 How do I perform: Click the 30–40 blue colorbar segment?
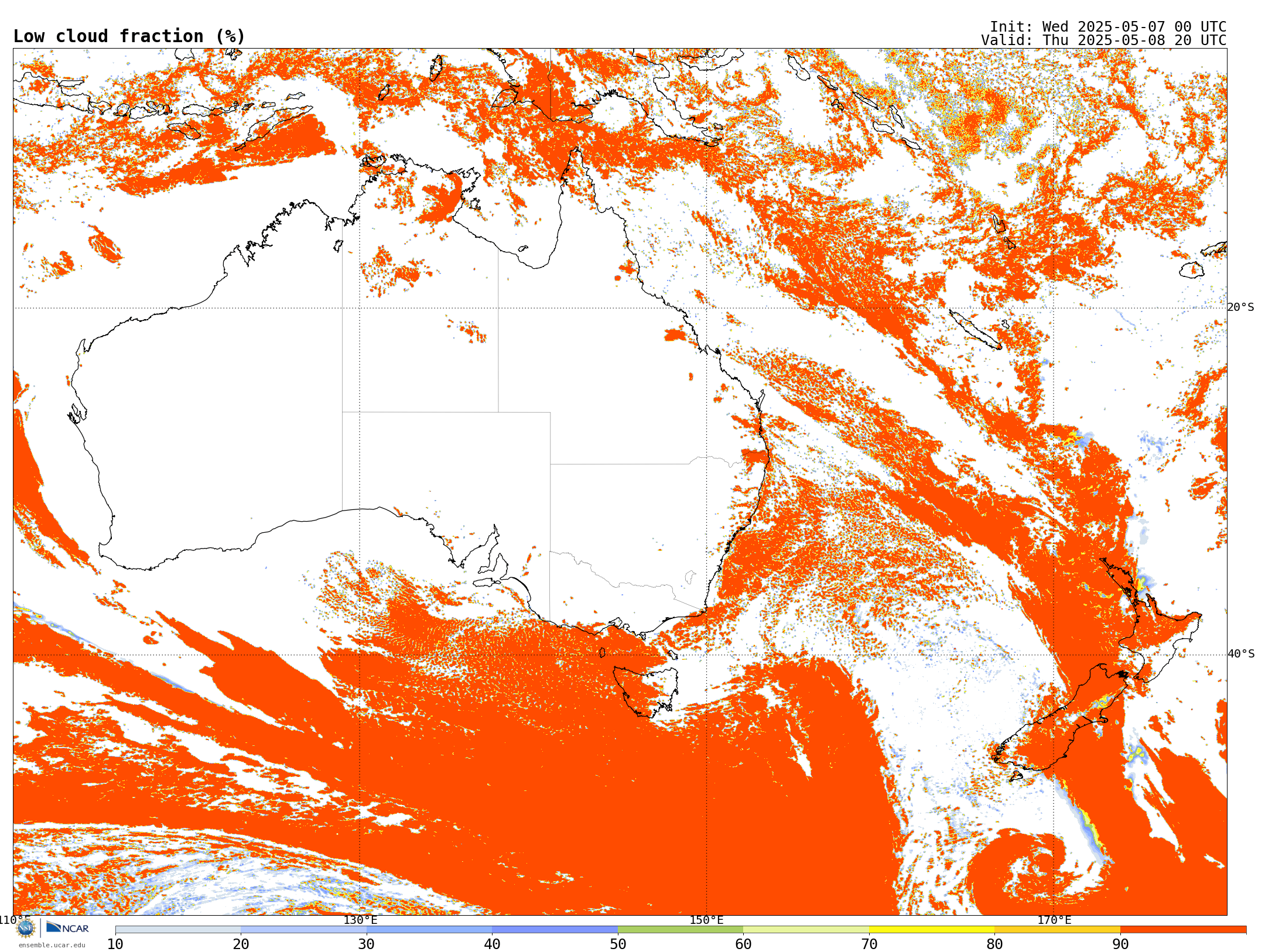point(429,930)
